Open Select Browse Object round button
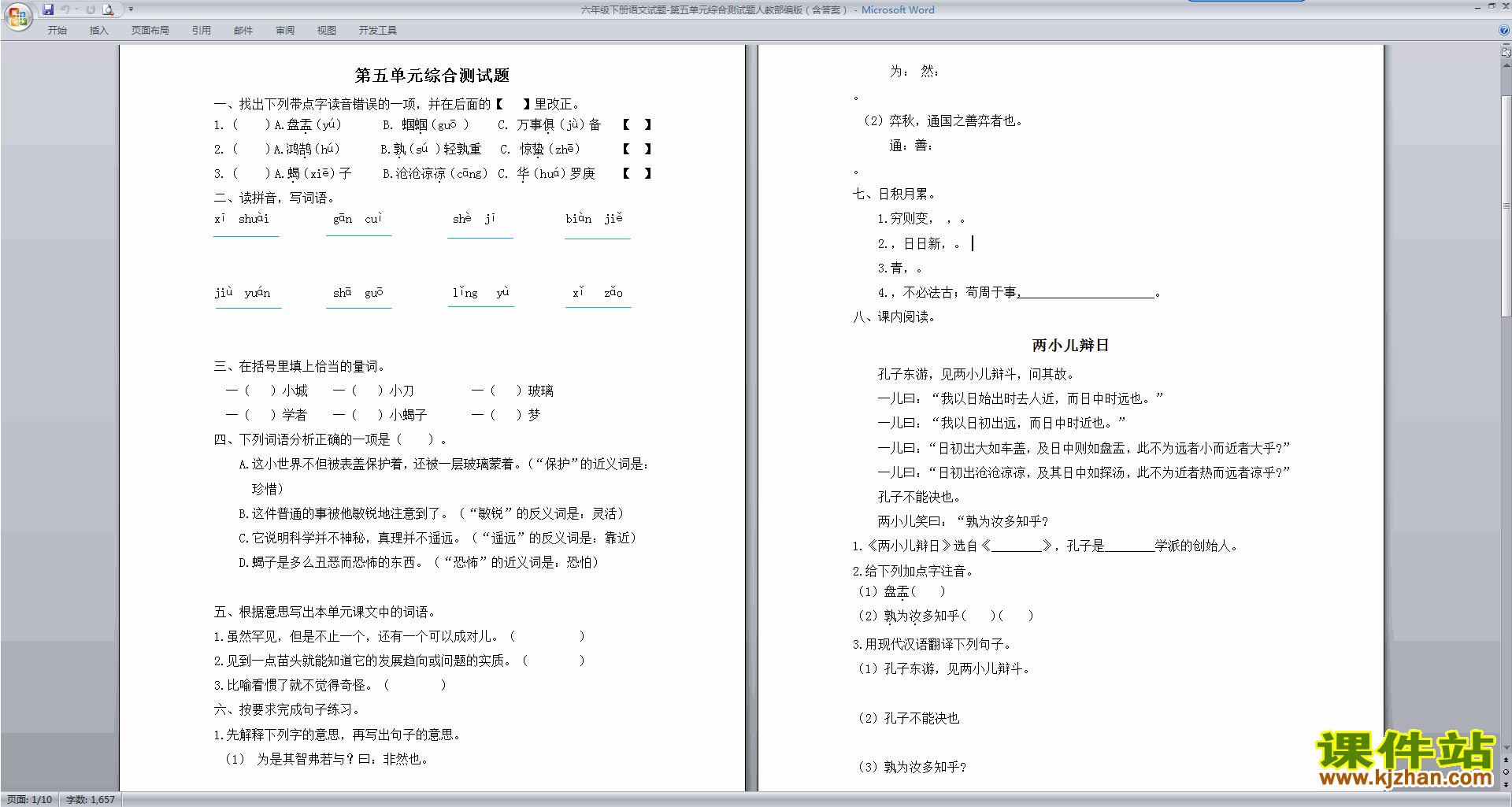The image size is (1512, 807). point(1506,772)
